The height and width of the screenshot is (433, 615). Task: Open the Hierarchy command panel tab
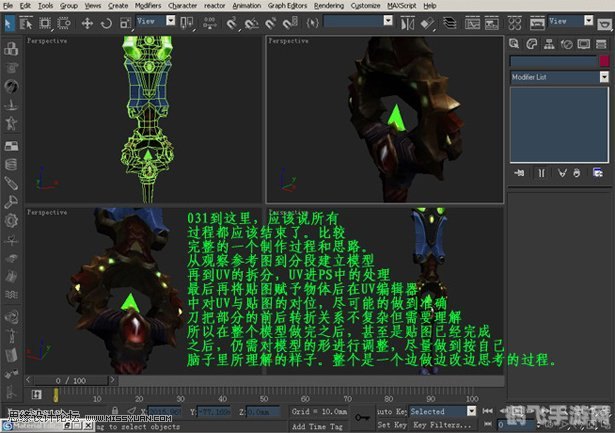548,42
